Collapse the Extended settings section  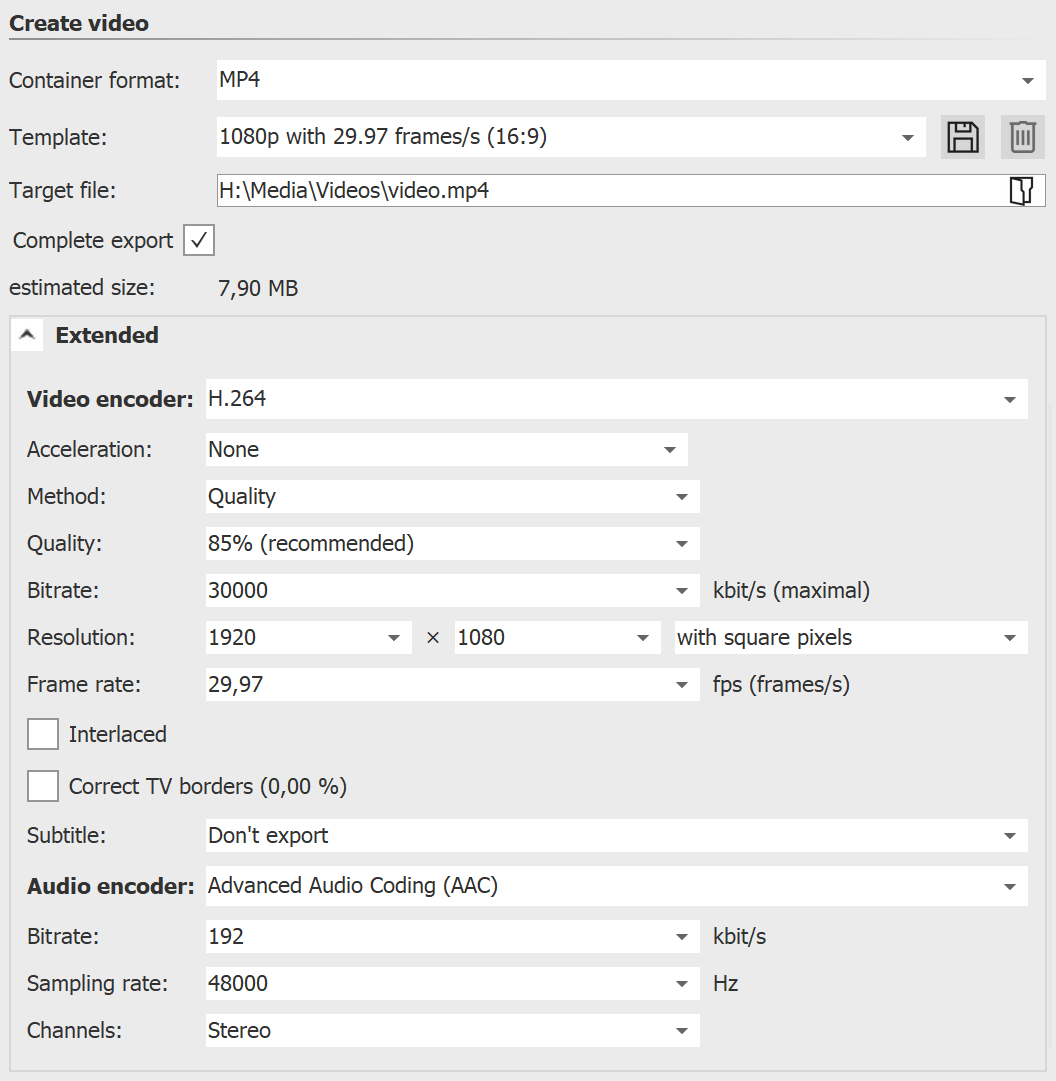(x=27, y=335)
